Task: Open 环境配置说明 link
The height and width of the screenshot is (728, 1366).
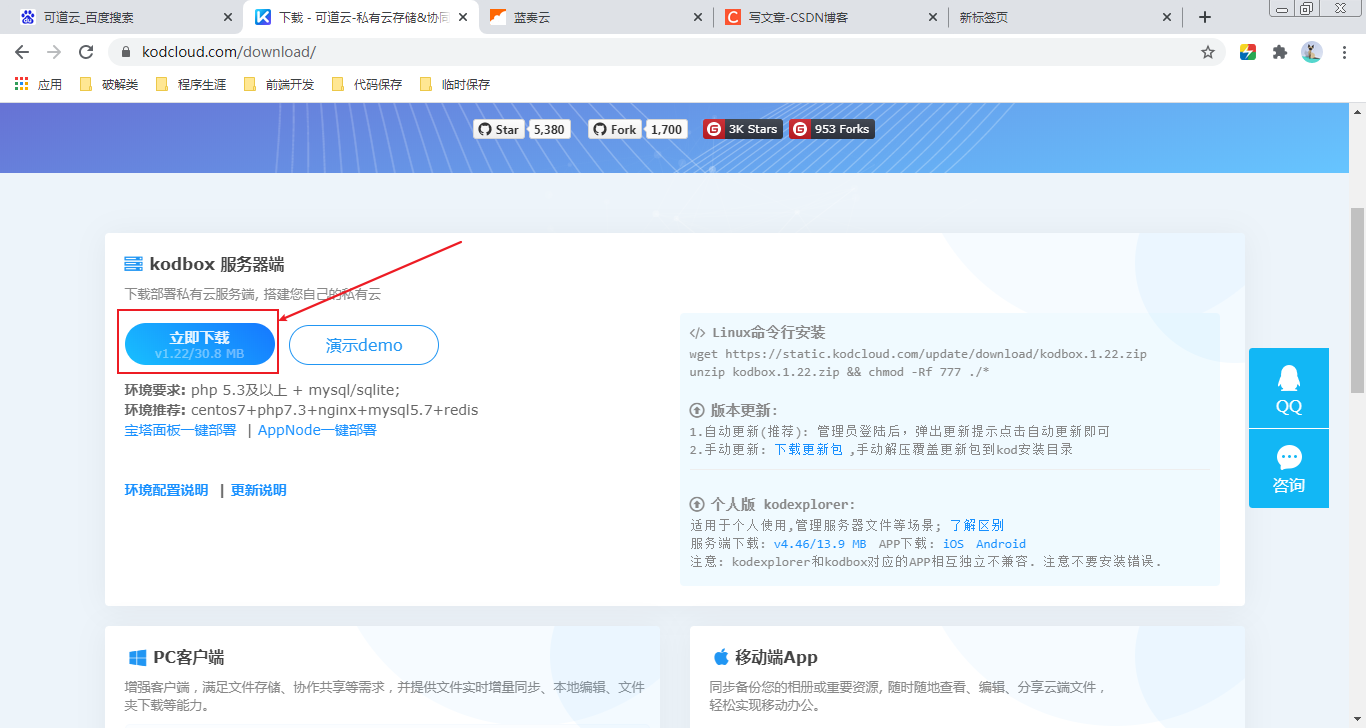Action: tap(166, 490)
